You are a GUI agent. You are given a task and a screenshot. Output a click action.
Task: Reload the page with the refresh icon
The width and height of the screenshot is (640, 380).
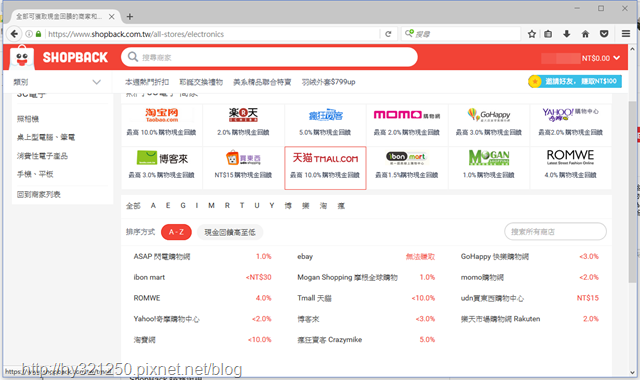pos(388,34)
